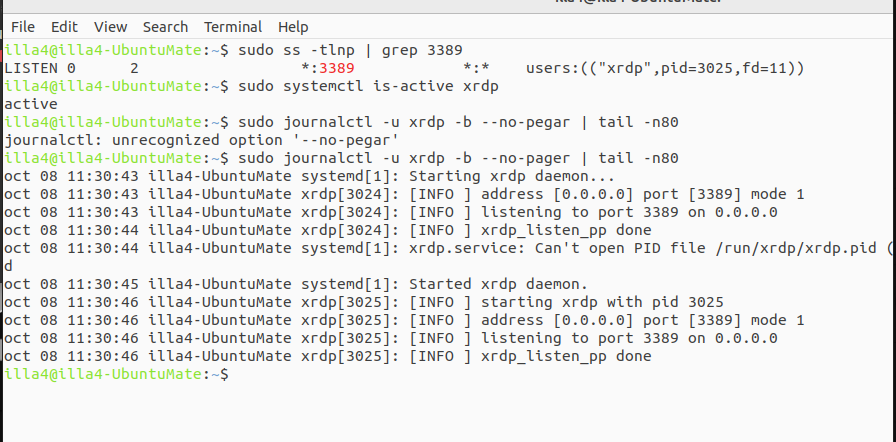
Task: Open the View menu
Action: [x=111, y=27]
